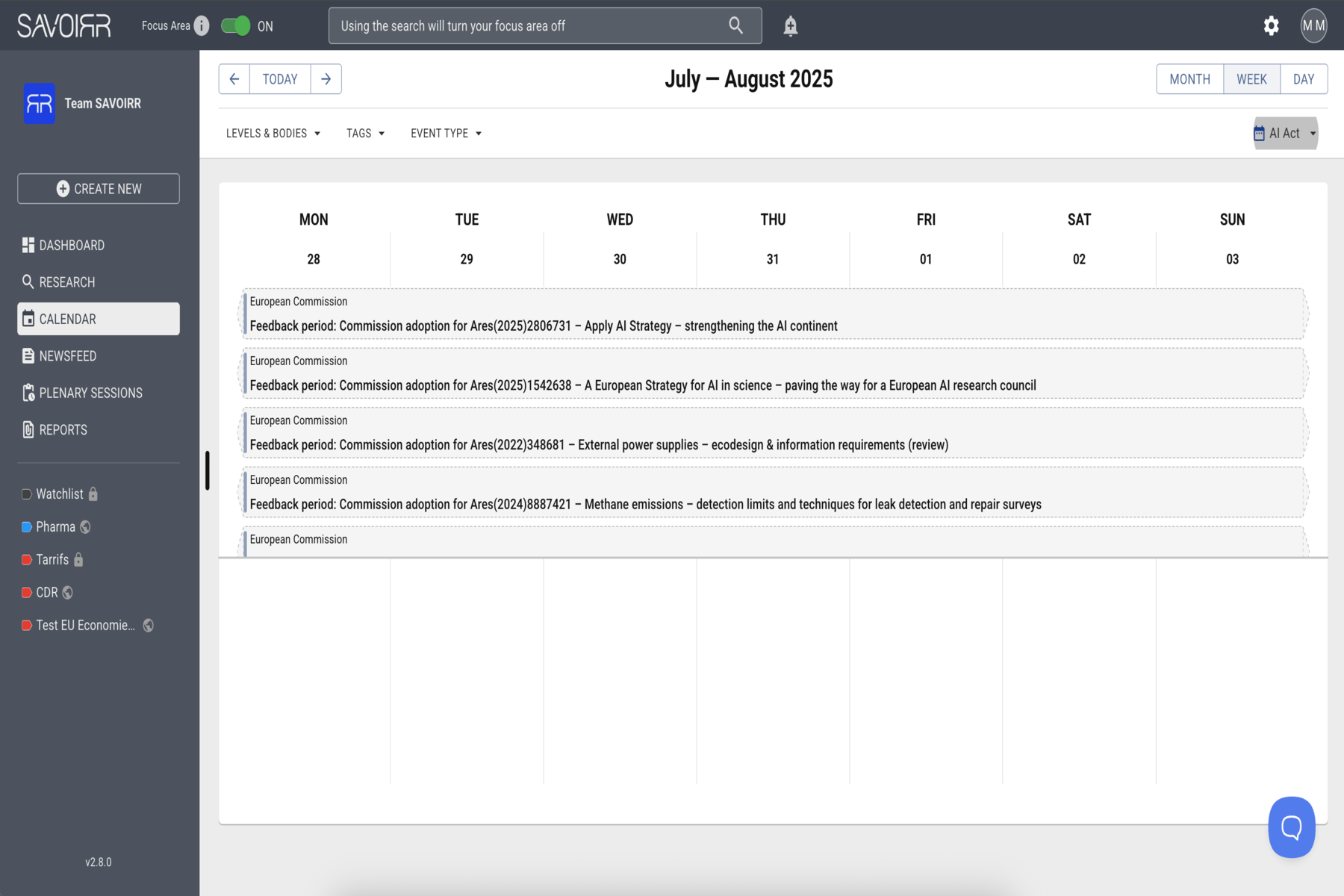
Task: Click the Team SAVOIRR logo tile
Action: [40, 103]
